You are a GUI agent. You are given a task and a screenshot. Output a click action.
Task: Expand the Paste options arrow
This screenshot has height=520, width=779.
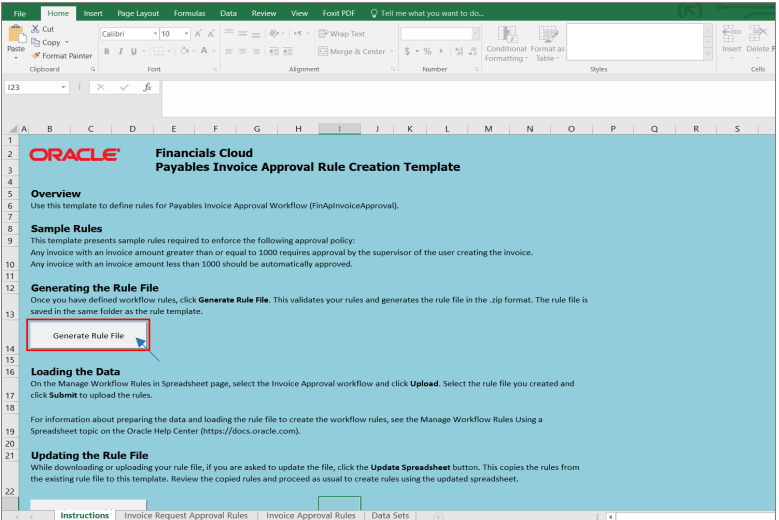16,58
